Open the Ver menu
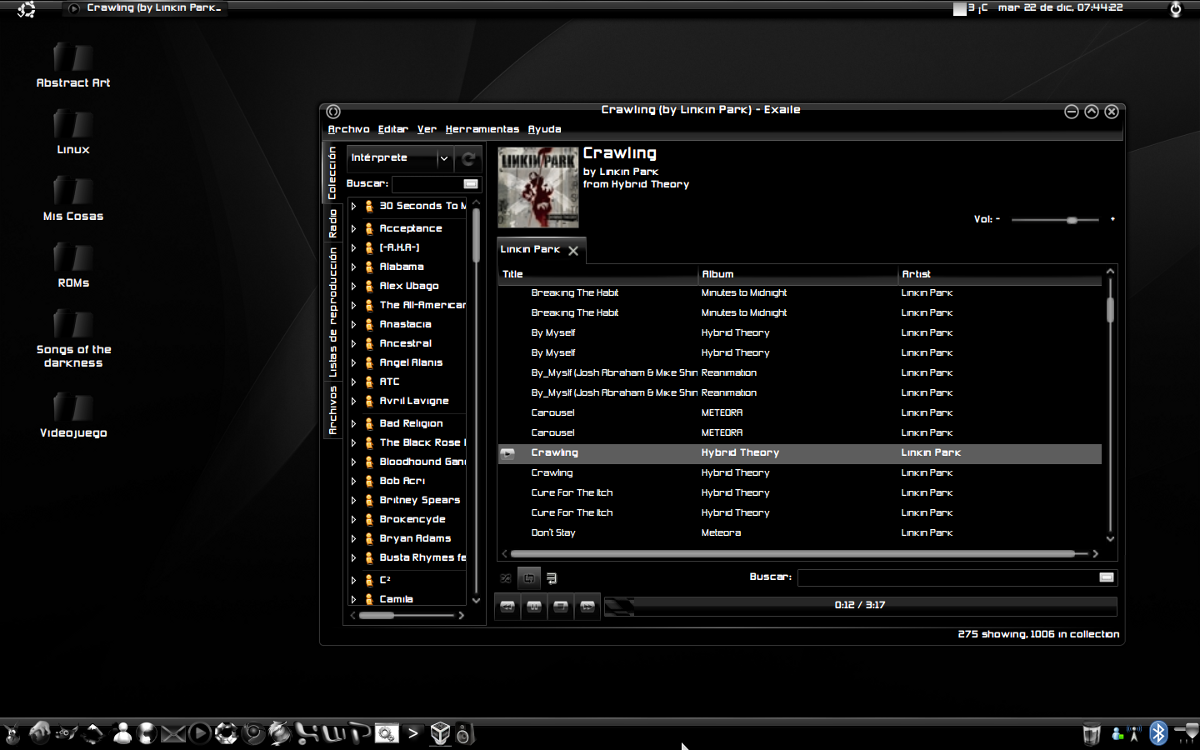This screenshot has height=750, width=1200. [x=427, y=129]
